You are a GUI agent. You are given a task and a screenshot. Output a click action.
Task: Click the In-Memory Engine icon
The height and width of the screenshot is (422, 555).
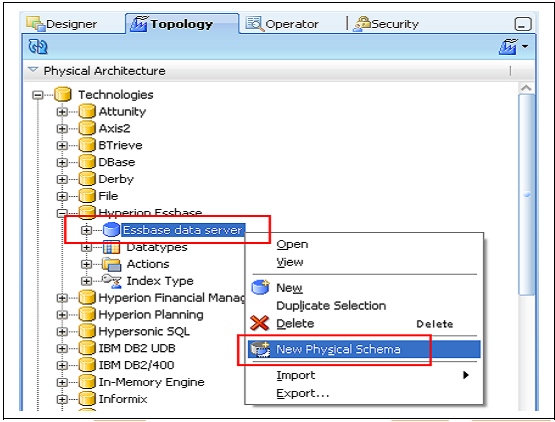click(87, 382)
